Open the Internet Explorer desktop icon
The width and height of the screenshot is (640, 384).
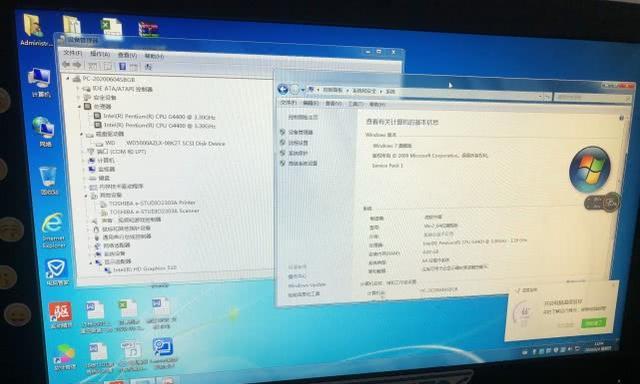click(x=53, y=230)
